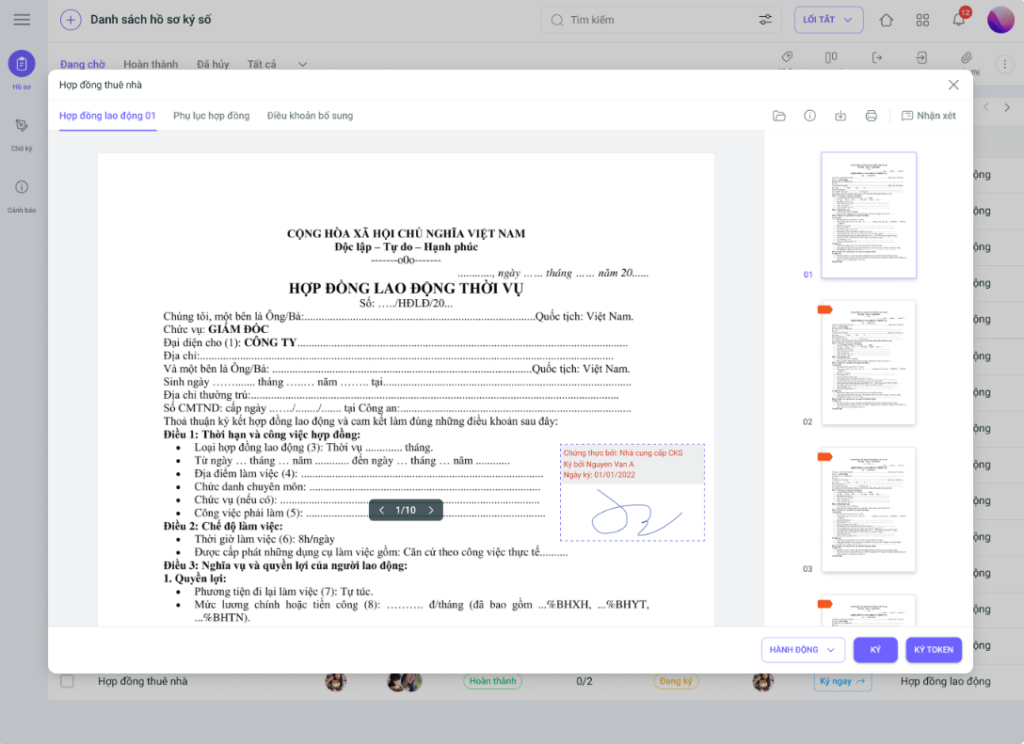The height and width of the screenshot is (744, 1024).
Task: Print the document
Action: coord(871,116)
